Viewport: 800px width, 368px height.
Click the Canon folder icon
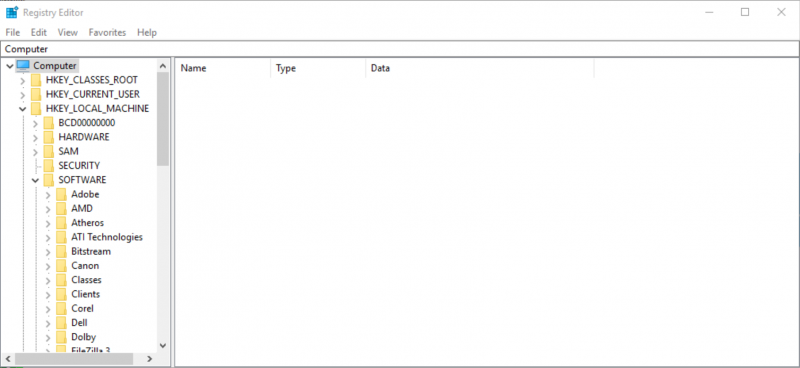[61, 266]
